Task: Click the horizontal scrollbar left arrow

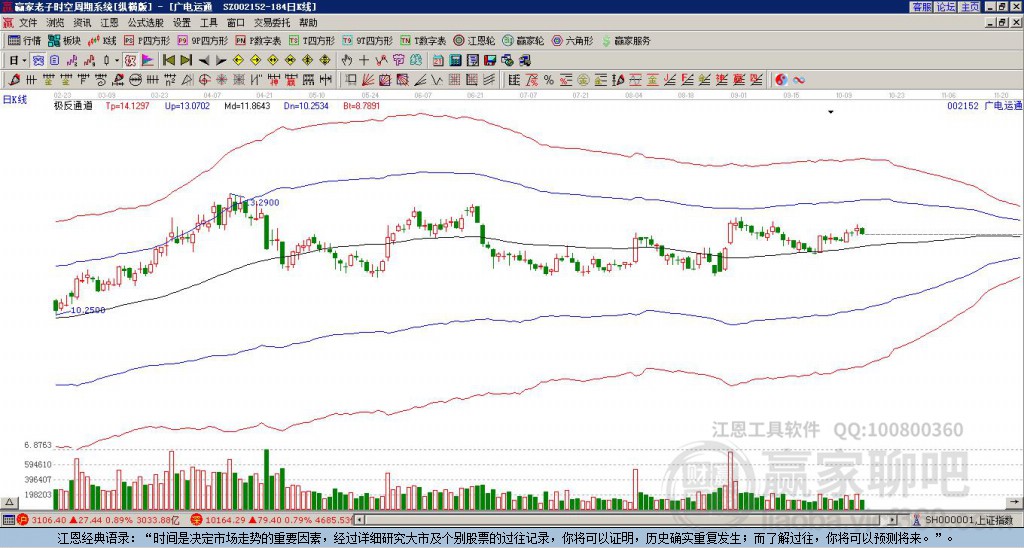Action: (x=360, y=520)
